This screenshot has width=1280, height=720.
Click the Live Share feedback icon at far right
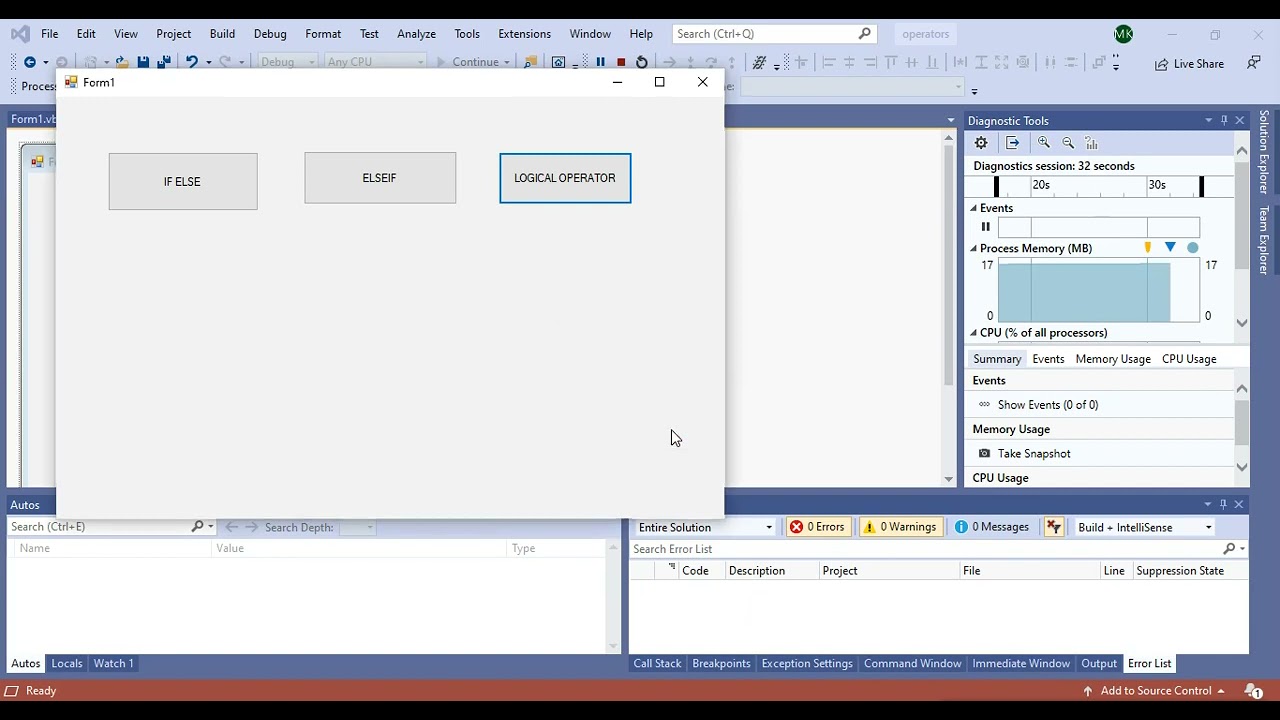1254,63
